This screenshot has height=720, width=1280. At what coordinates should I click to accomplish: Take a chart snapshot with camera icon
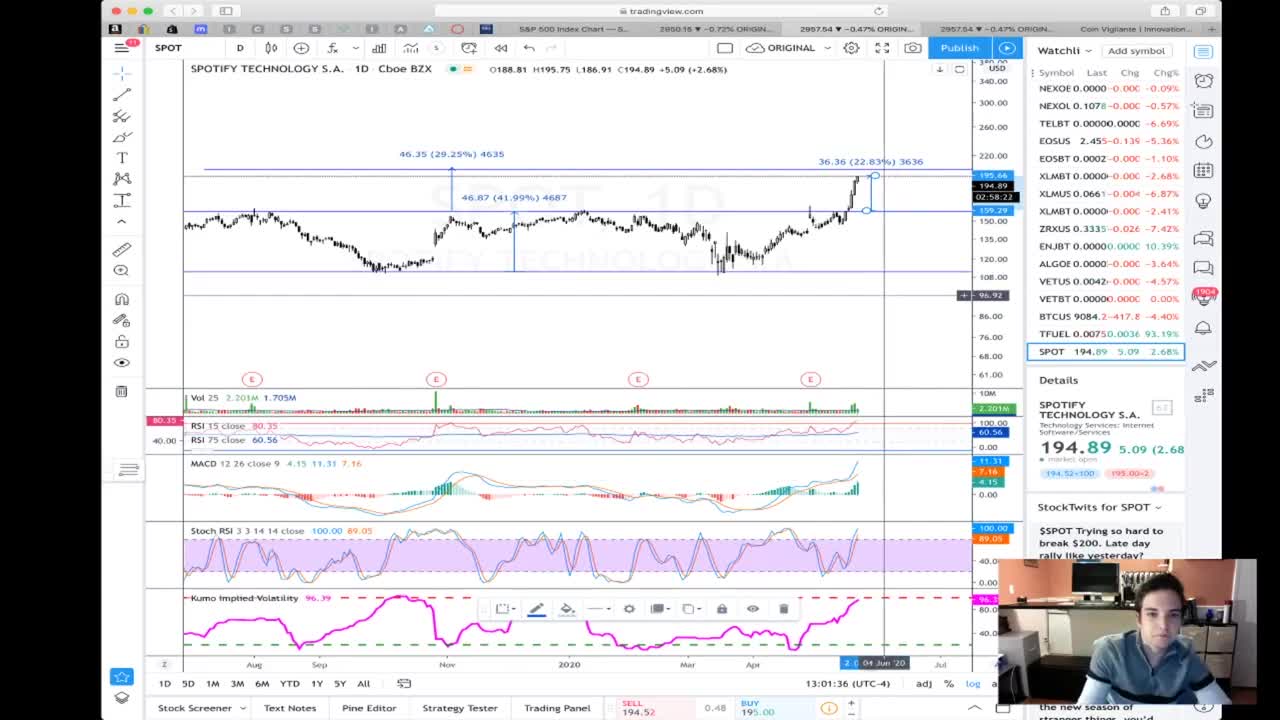tap(913, 48)
